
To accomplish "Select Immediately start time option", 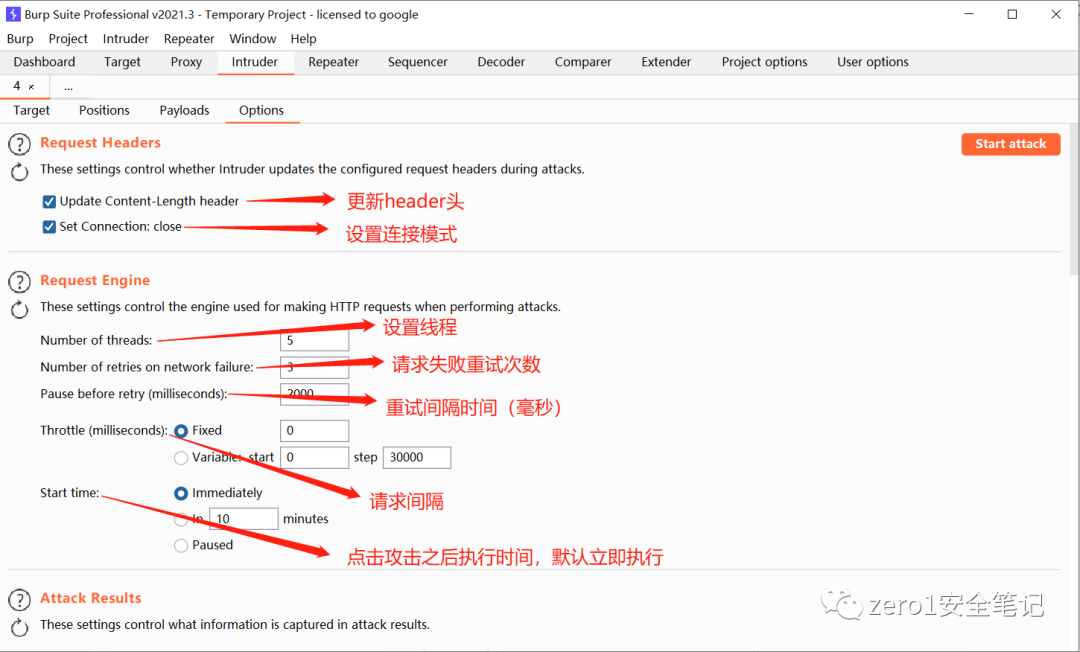I will click(x=181, y=494).
